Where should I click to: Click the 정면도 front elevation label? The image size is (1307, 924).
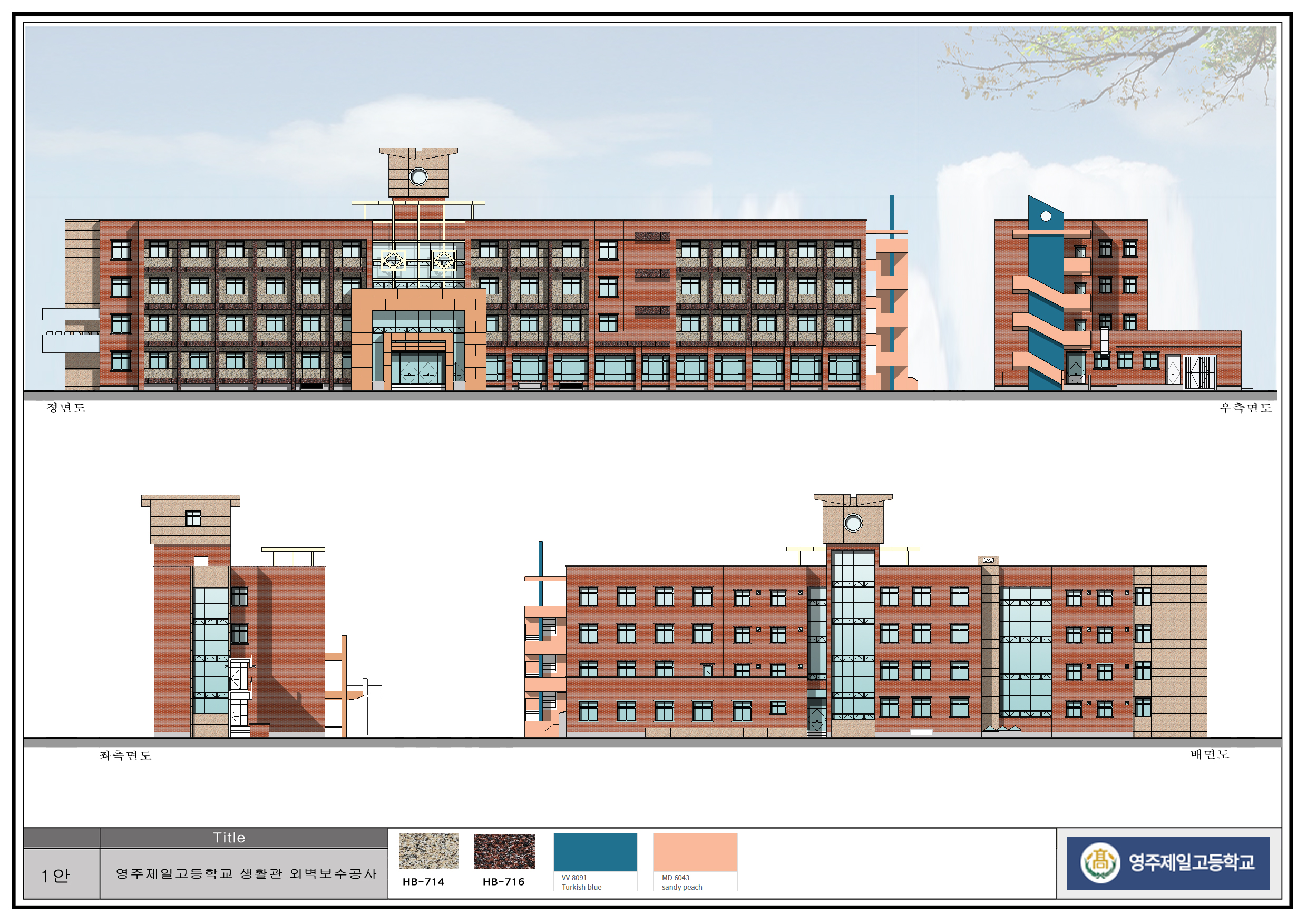coord(65,407)
